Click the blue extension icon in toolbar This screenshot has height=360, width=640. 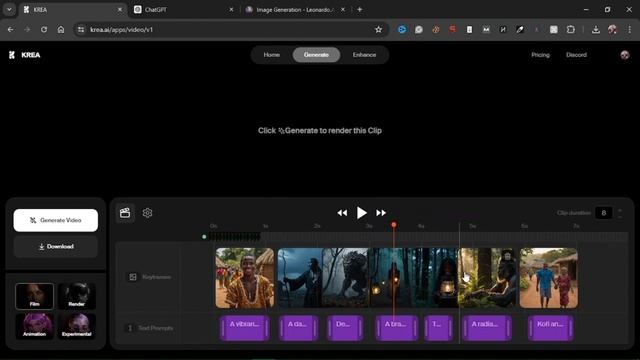(402, 29)
